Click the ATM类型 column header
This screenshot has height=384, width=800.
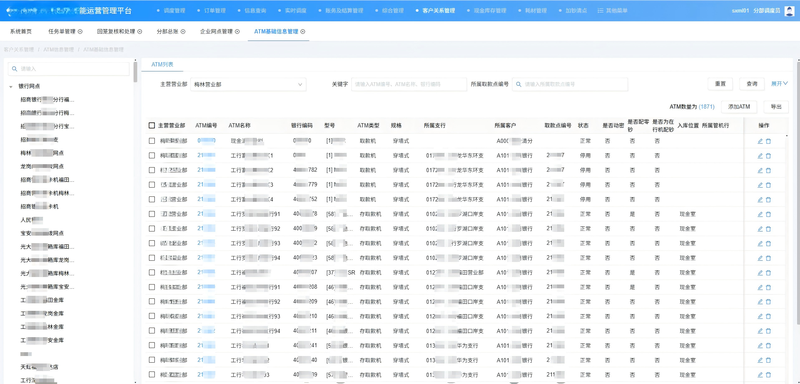click(x=368, y=125)
